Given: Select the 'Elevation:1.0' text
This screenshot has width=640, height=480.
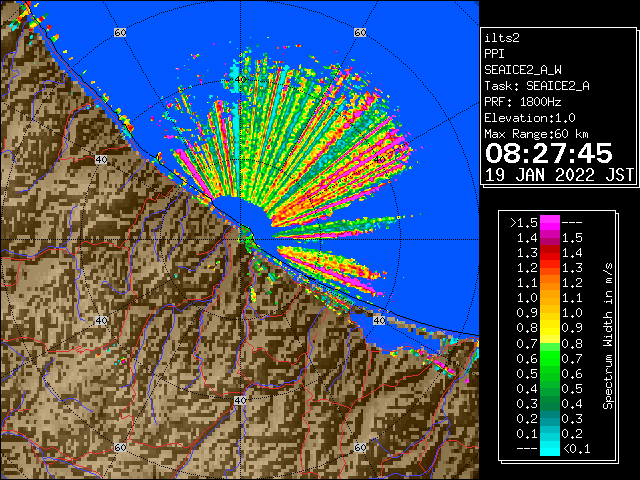Looking at the screenshot, I should click(x=530, y=118).
